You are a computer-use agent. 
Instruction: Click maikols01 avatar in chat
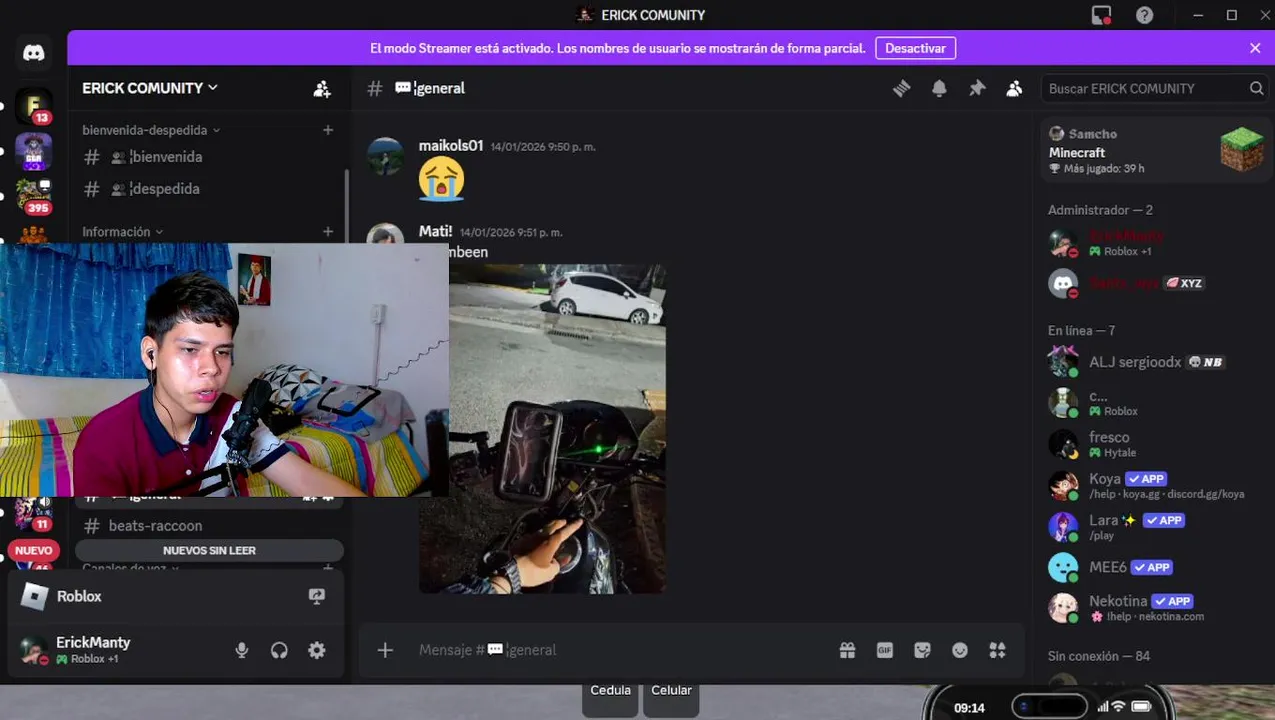pos(385,156)
